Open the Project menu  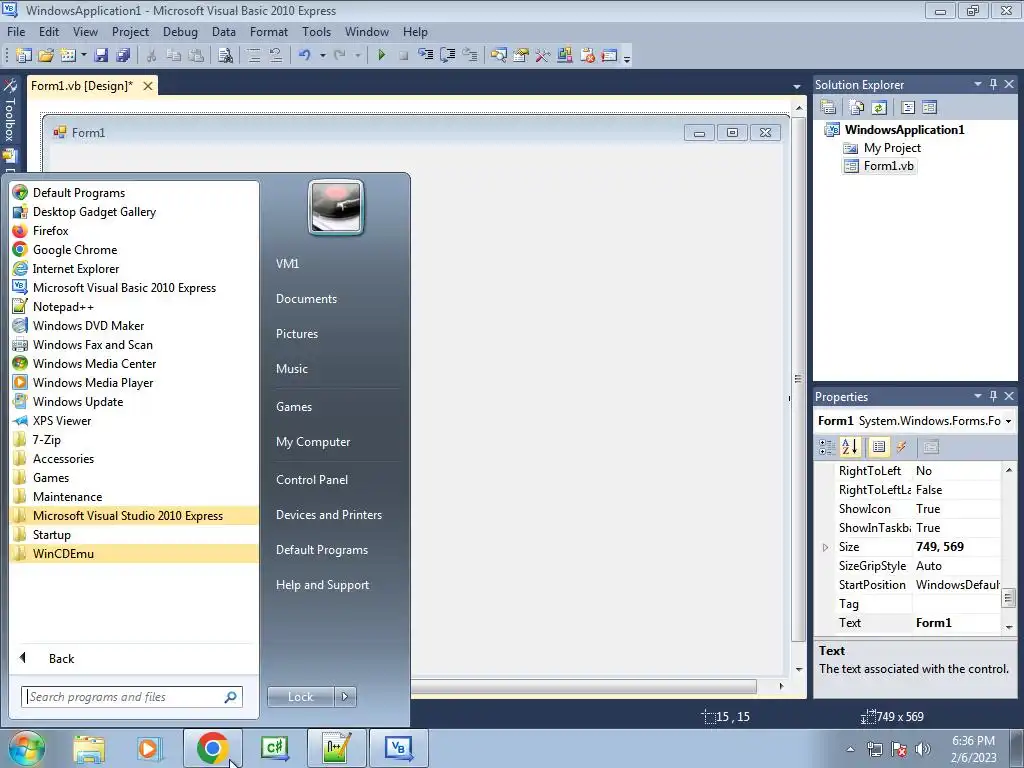(x=130, y=31)
